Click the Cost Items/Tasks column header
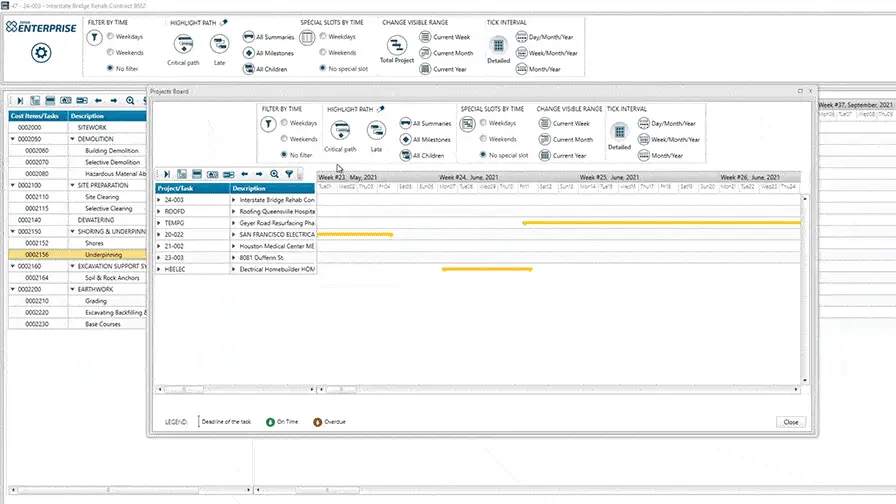This screenshot has width=896, height=504. coord(36,116)
